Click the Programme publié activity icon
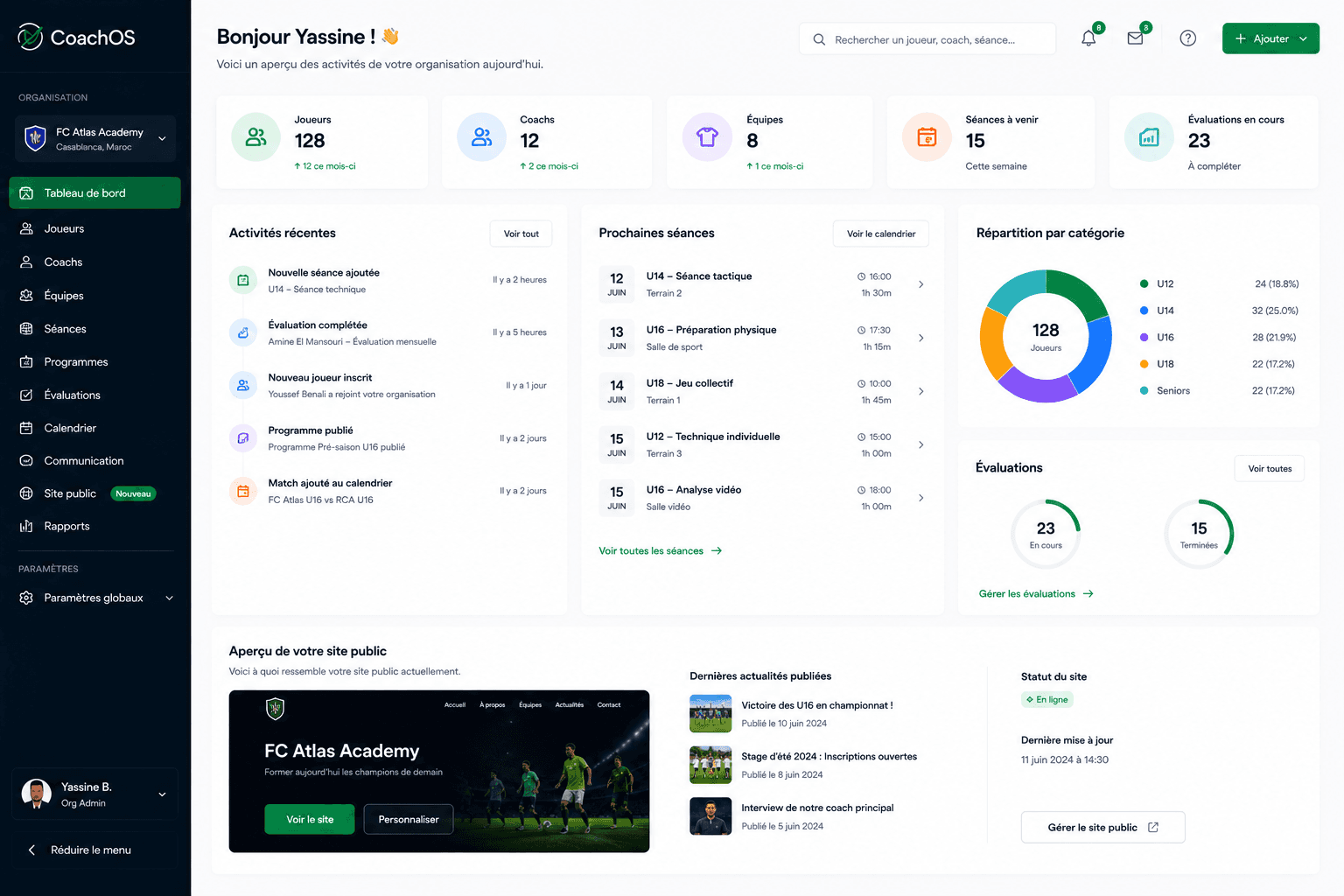1344x896 pixels. click(243, 437)
